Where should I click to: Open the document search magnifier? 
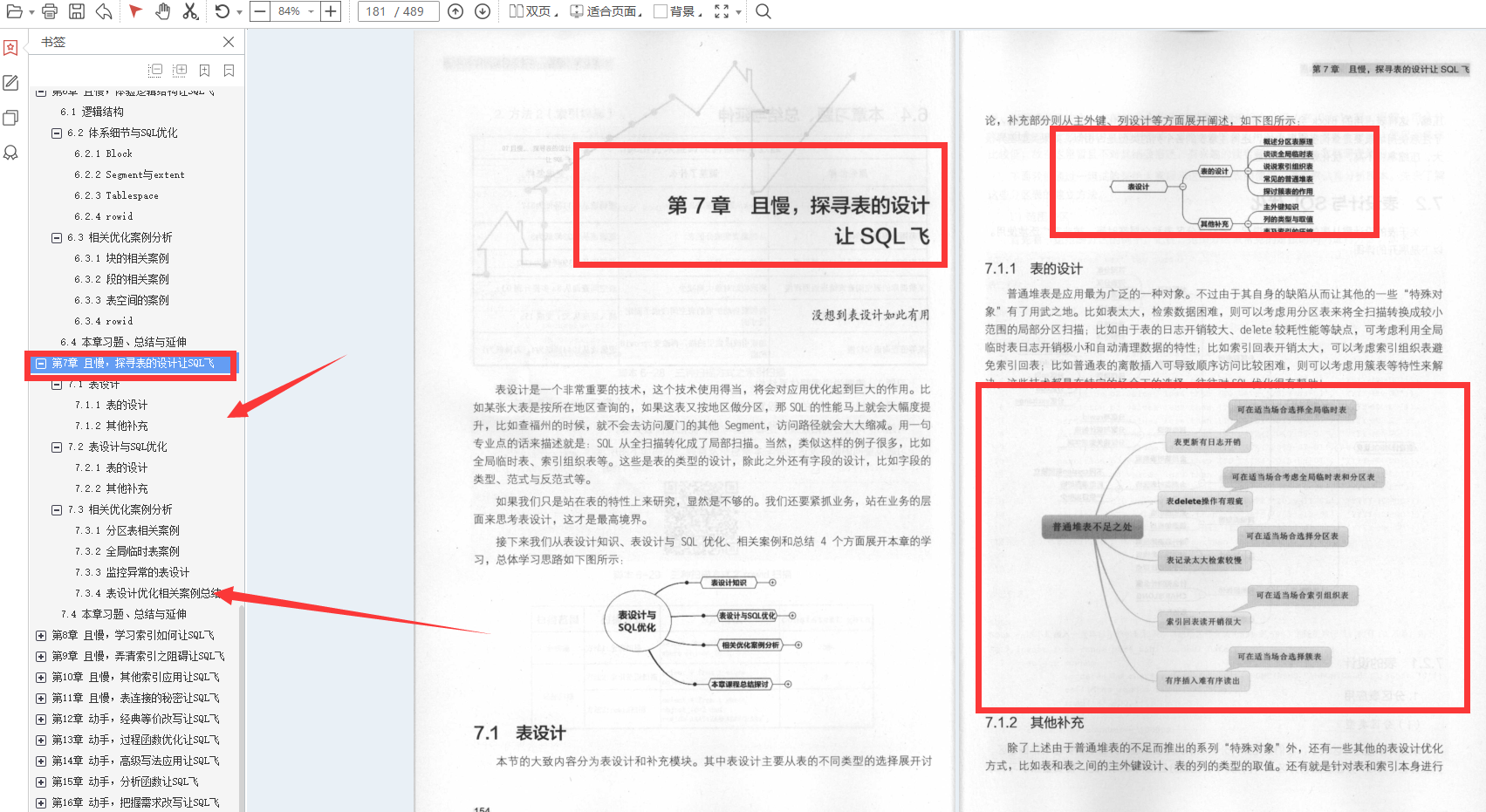[x=763, y=11]
